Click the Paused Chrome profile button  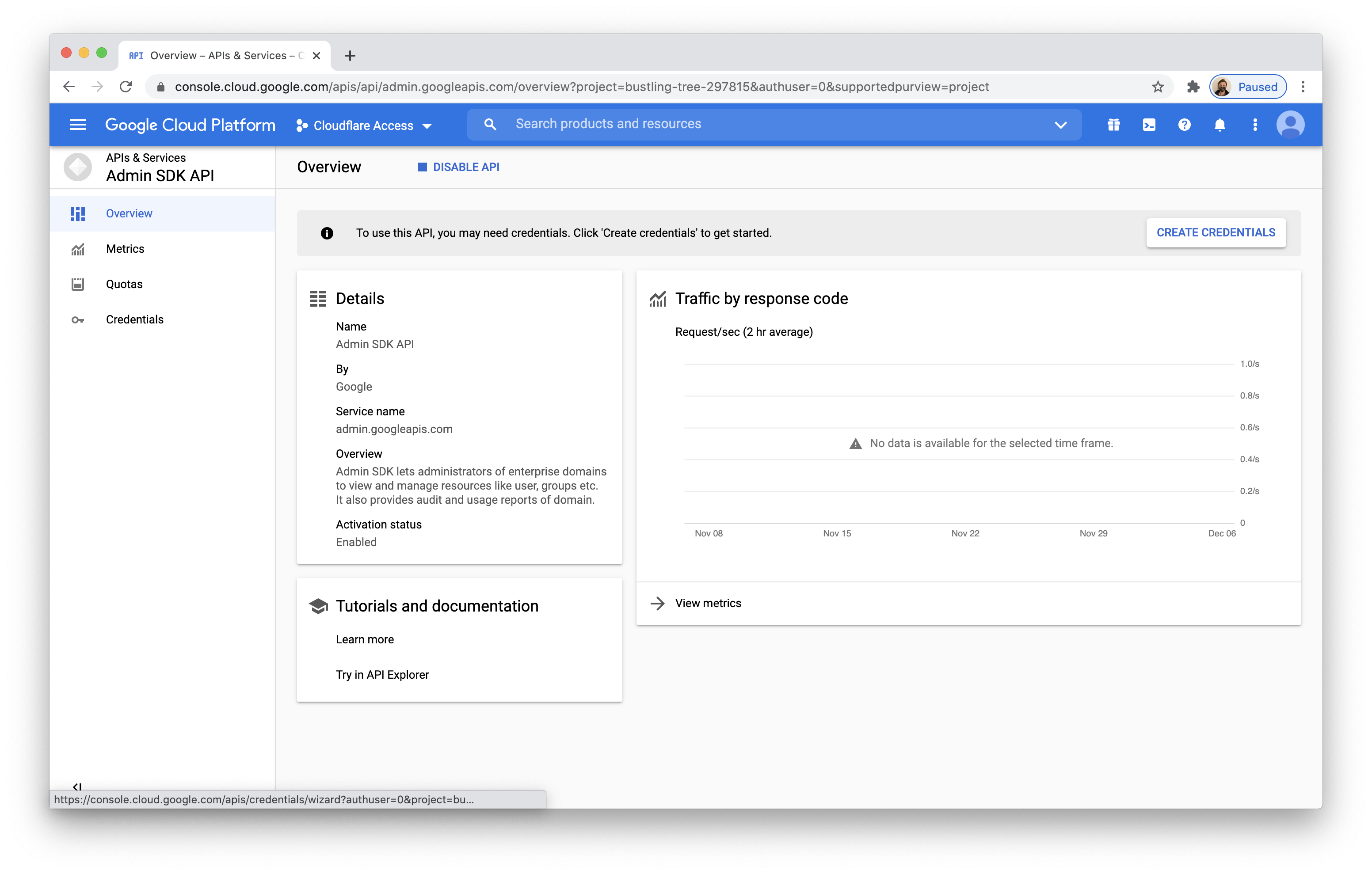coord(1247,87)
